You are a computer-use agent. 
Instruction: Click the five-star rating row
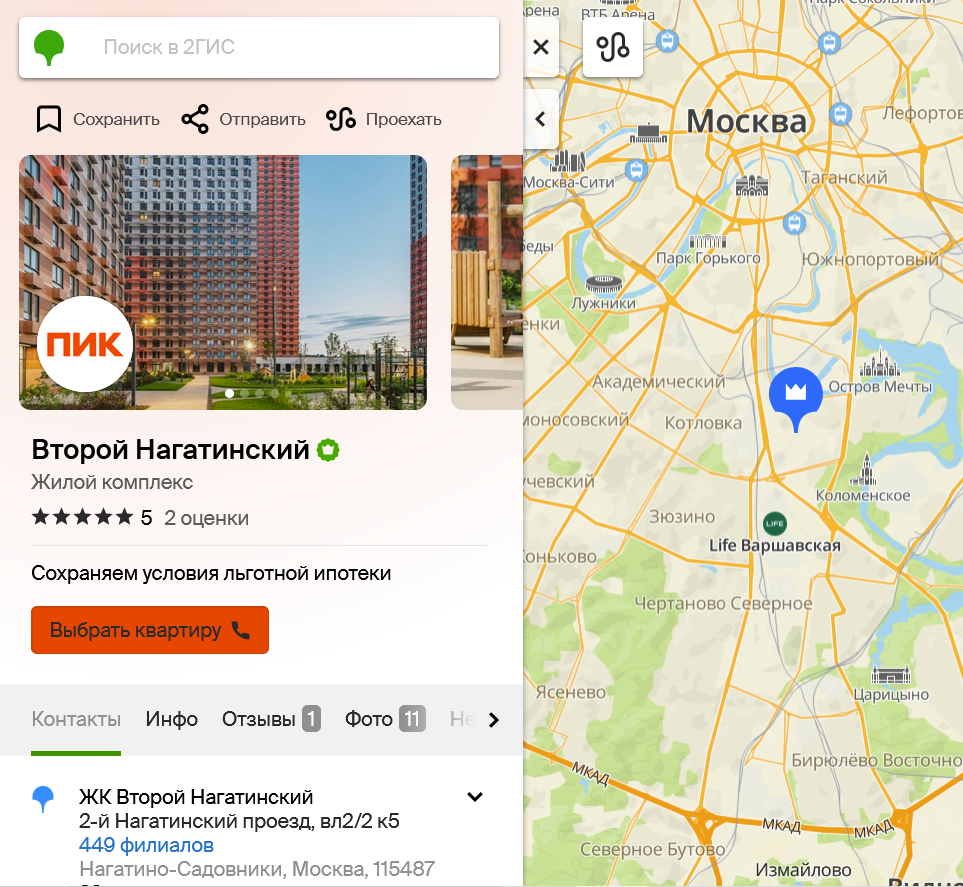click(x=82, y=517)
